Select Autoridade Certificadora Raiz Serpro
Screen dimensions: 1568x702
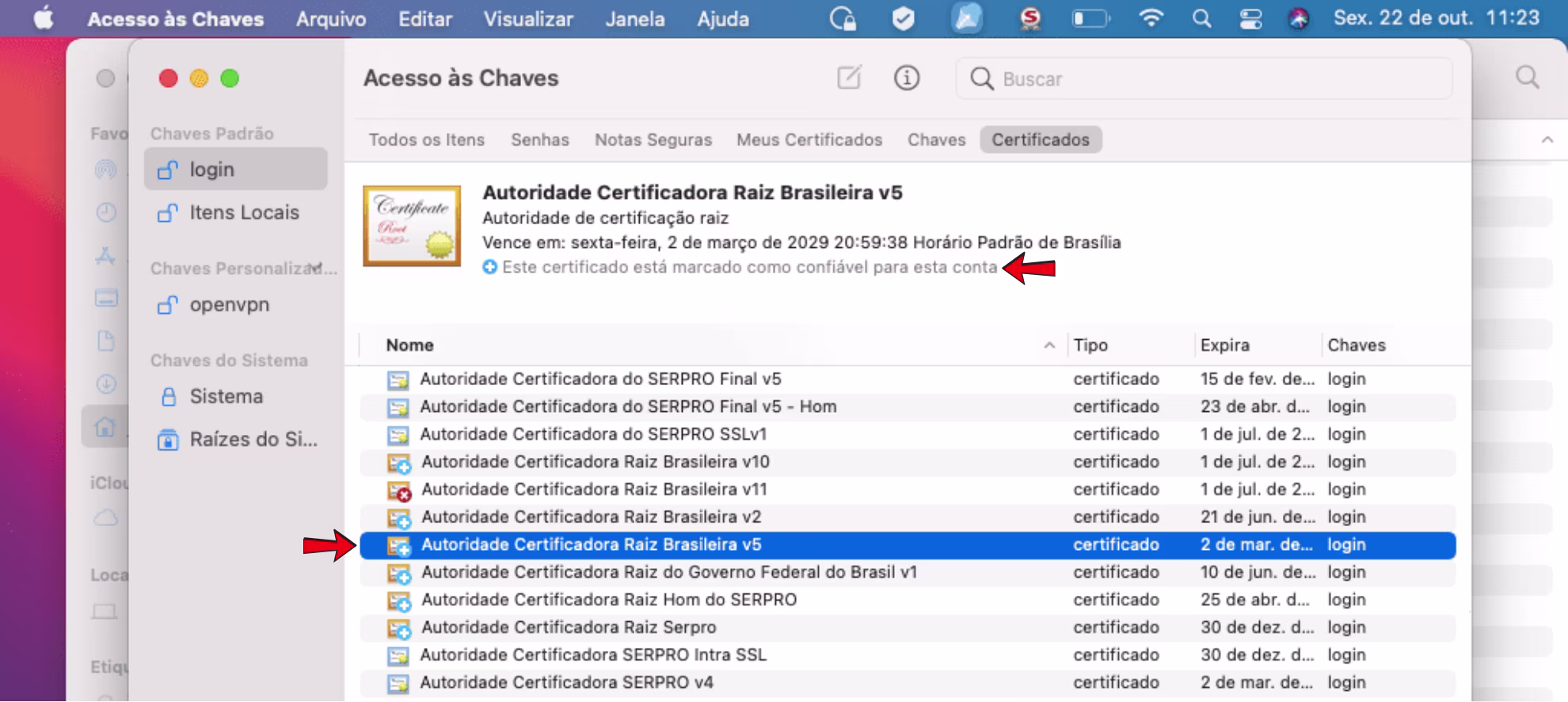coord(908,628)
